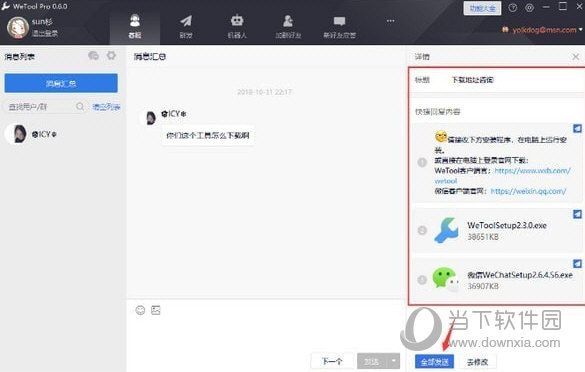Click the 36907KB file size text
The height and width of the screenshot is (372, 585).
483,286
